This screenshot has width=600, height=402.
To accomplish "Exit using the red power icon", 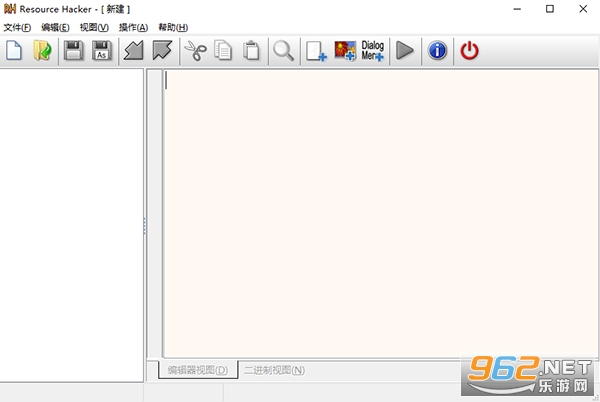I will (470, 51).
